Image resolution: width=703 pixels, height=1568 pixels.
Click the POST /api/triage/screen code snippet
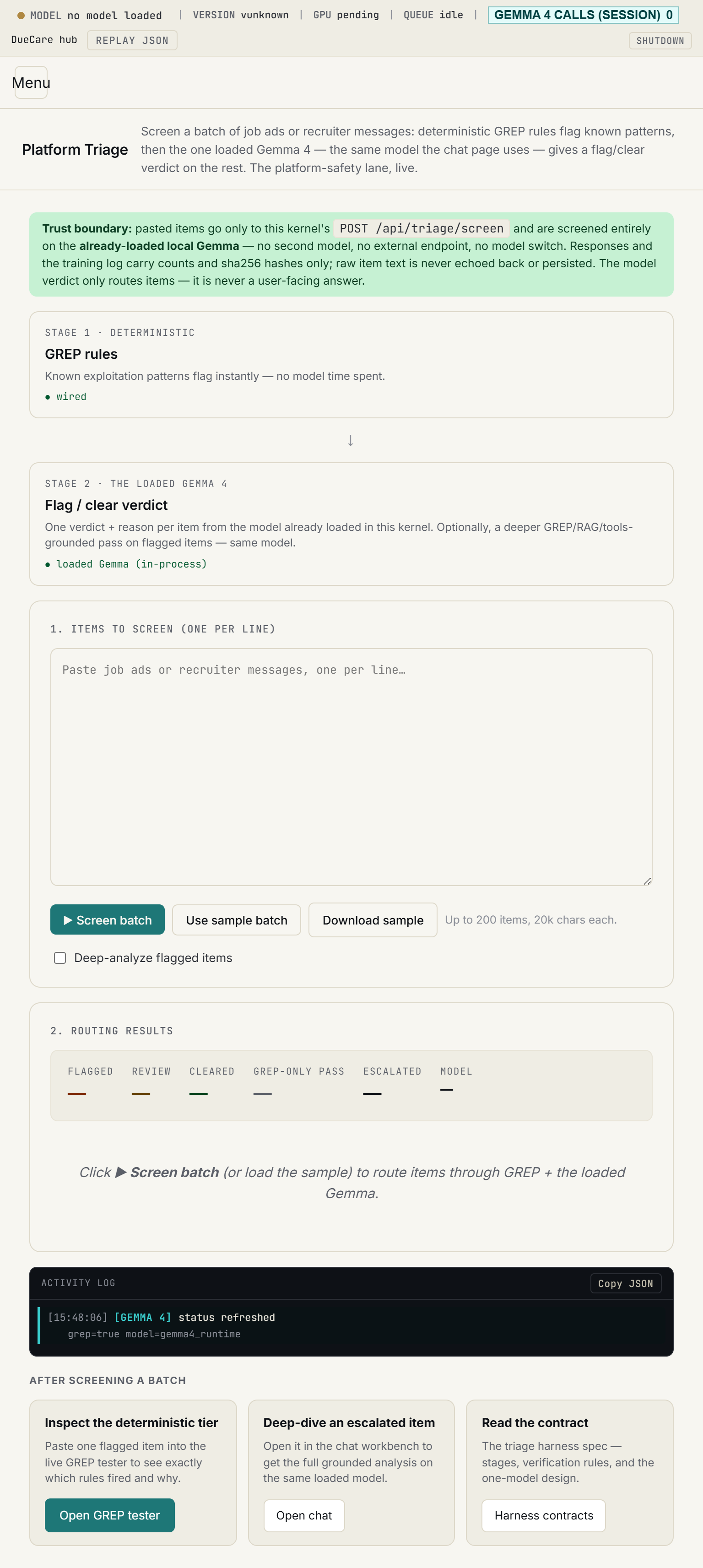click(x=421, y=228)
